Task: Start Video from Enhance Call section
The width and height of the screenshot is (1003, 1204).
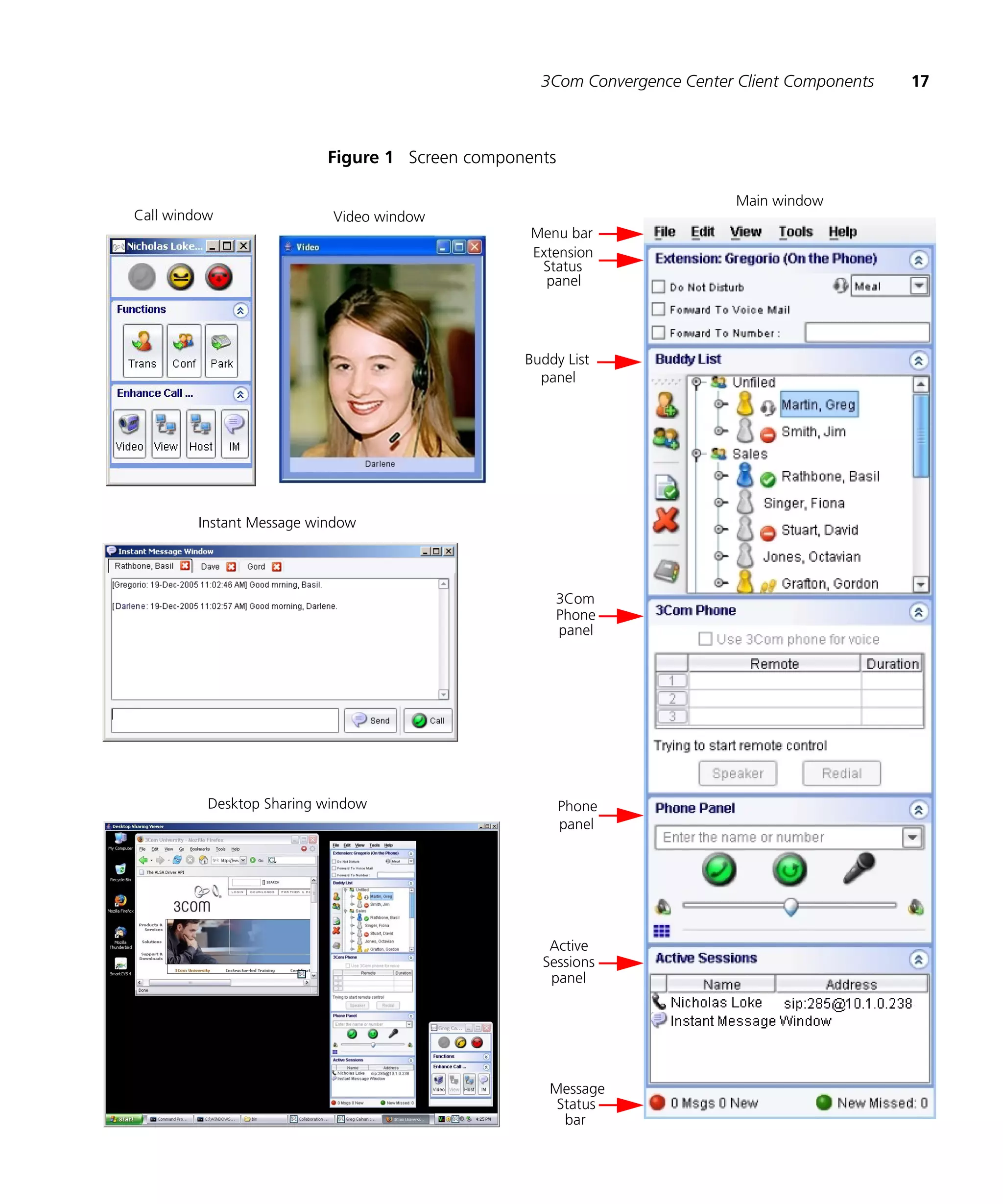Action: (129, 433)
